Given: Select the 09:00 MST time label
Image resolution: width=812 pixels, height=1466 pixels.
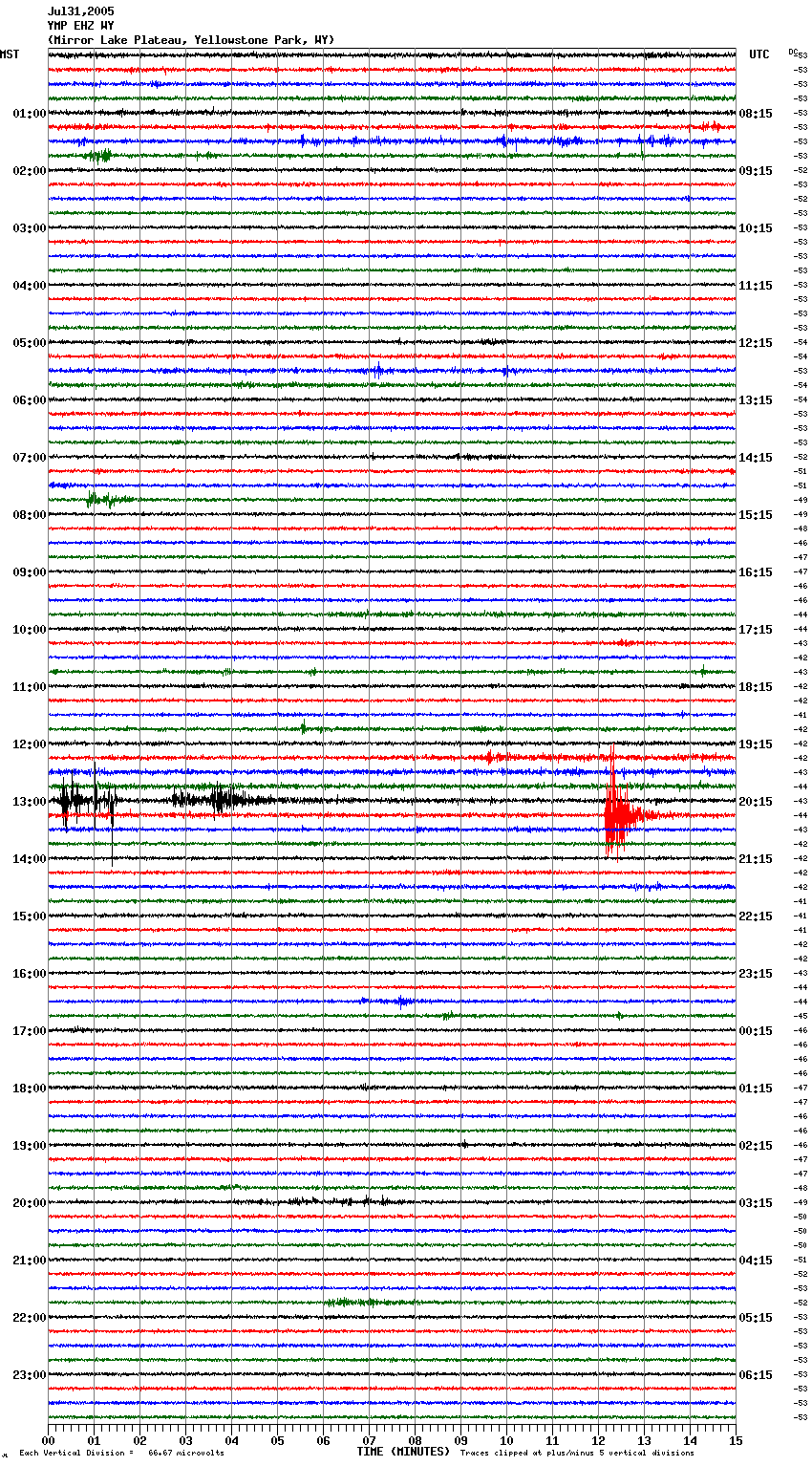Looking at the screenshot, I should click(30, 572).
